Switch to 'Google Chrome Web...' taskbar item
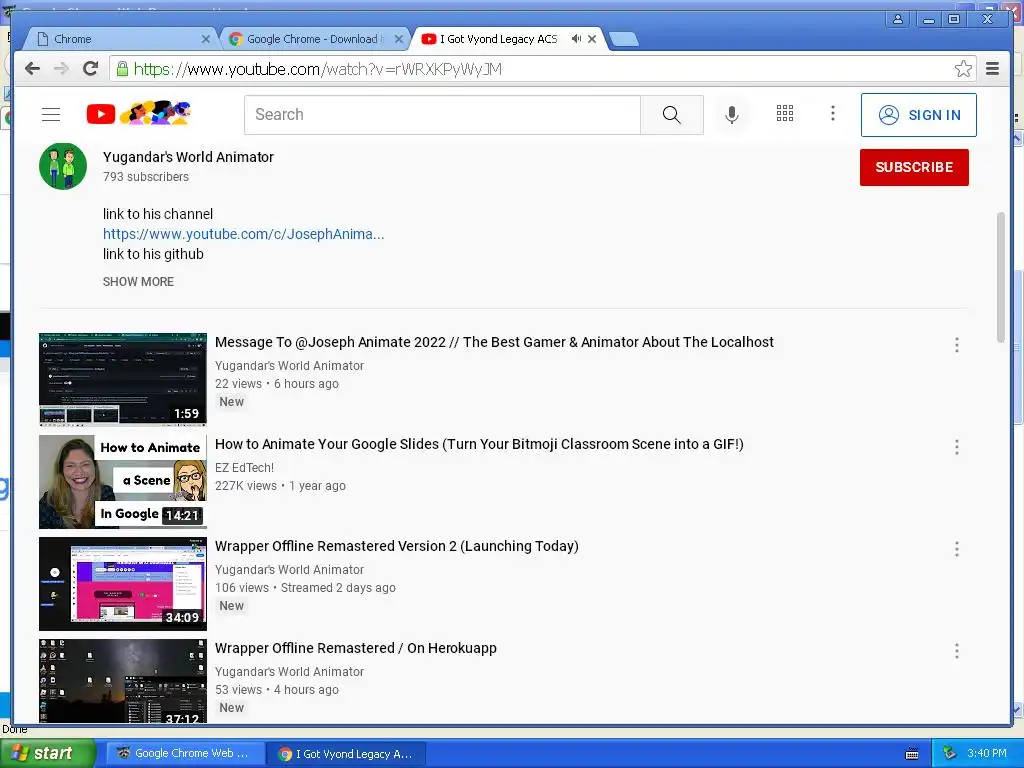Image resolution: width=1024 pixels, height=768 pixels. point(183,754)
